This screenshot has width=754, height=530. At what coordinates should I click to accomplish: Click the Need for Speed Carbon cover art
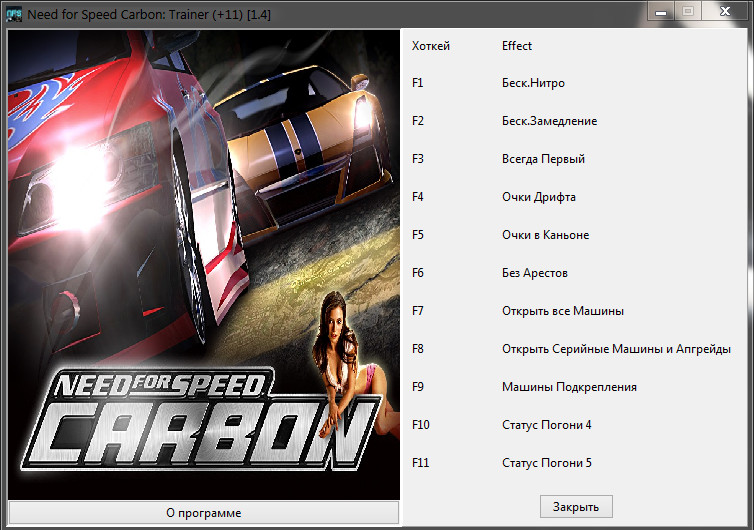[x=204, y=263]
